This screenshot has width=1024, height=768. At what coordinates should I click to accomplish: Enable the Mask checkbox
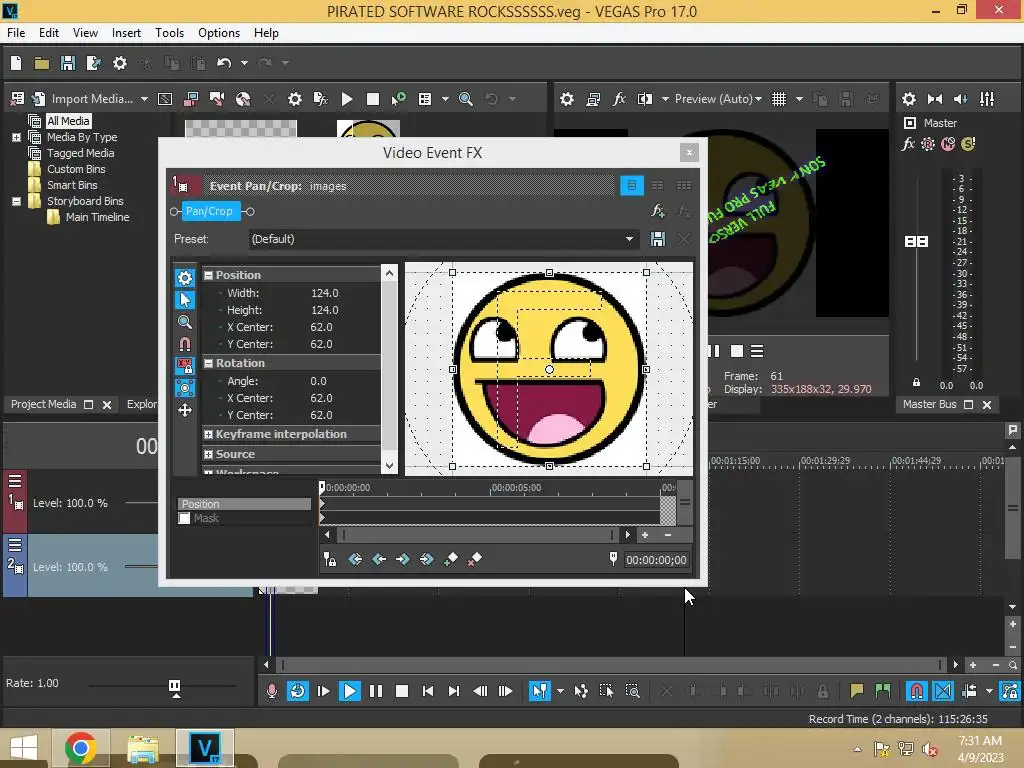pyautogui.click(x=184, y=519)
